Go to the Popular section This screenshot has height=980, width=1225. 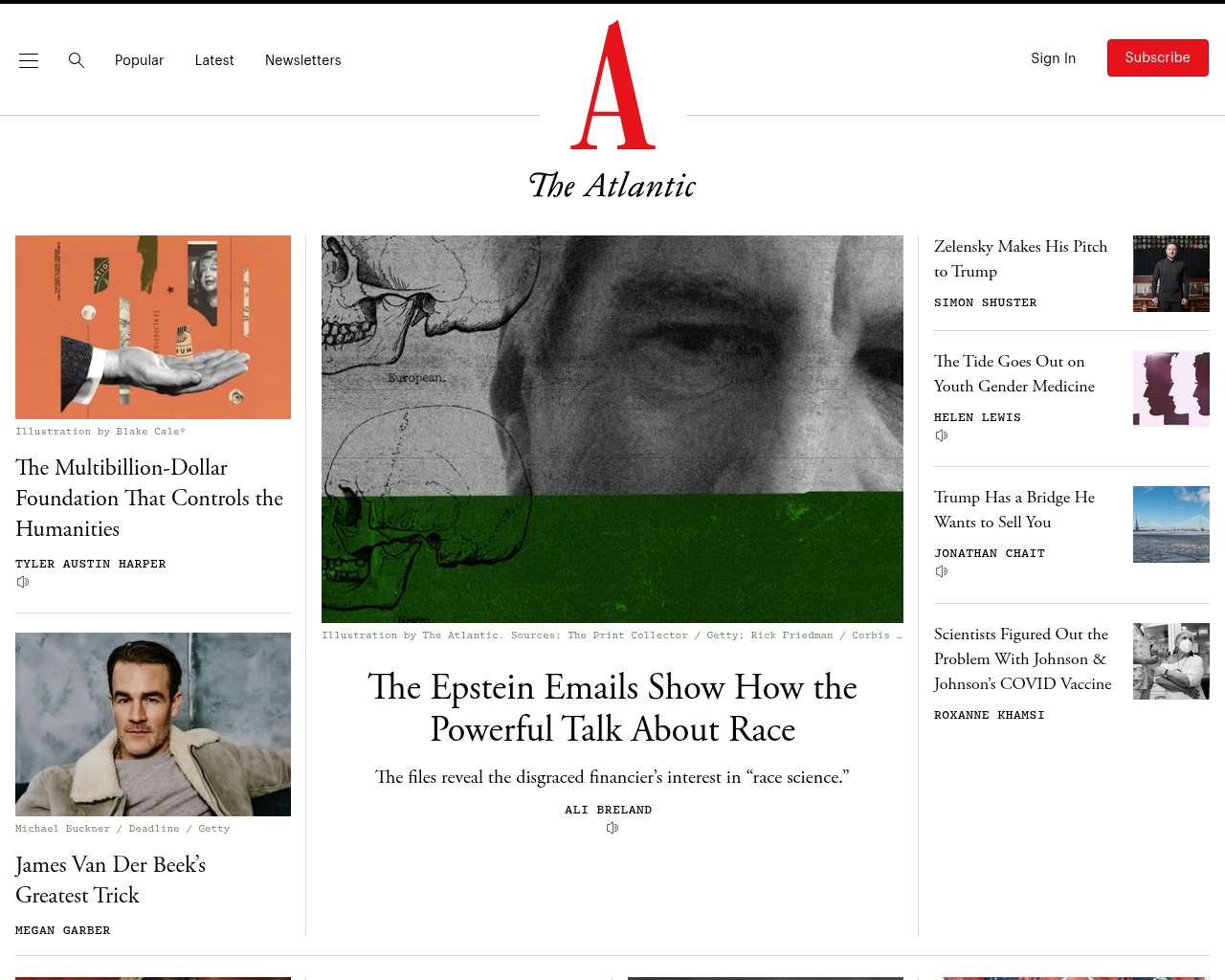139,60
